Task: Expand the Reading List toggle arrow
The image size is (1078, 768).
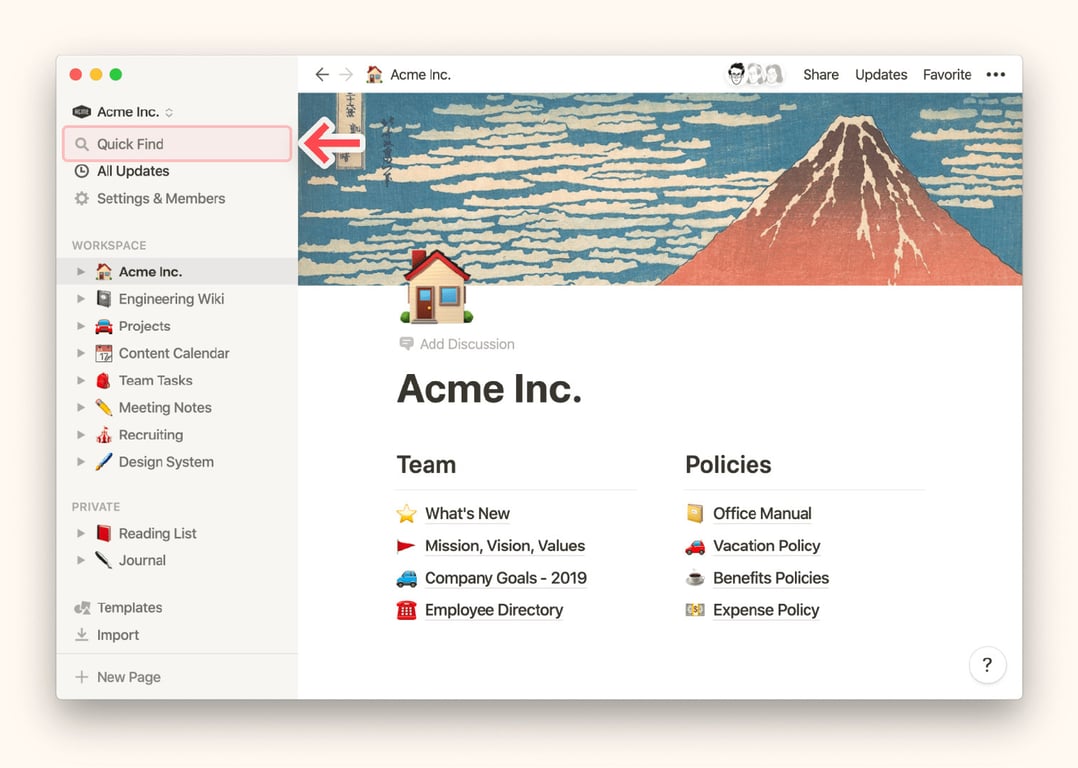Action: click(81, 534)
